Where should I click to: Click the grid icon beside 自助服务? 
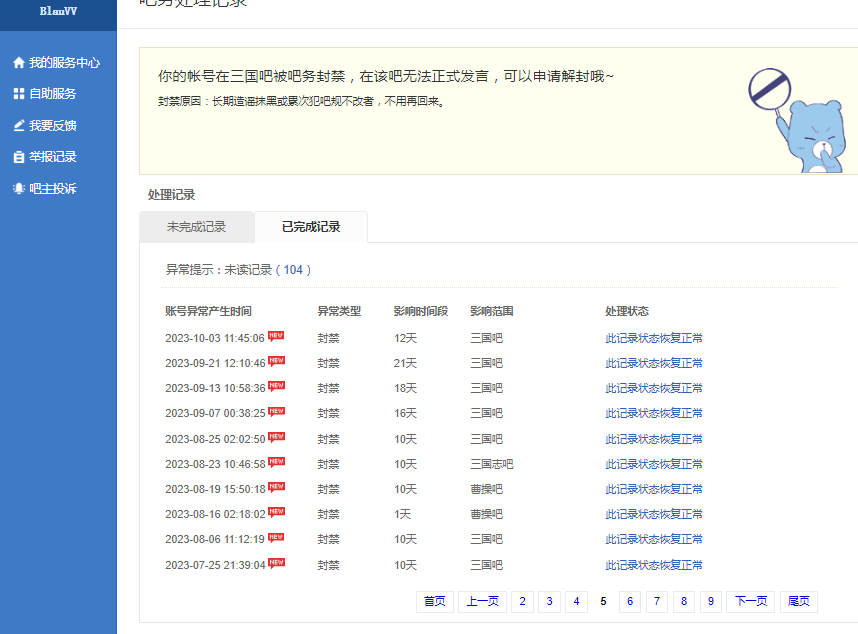coord(18,94)
